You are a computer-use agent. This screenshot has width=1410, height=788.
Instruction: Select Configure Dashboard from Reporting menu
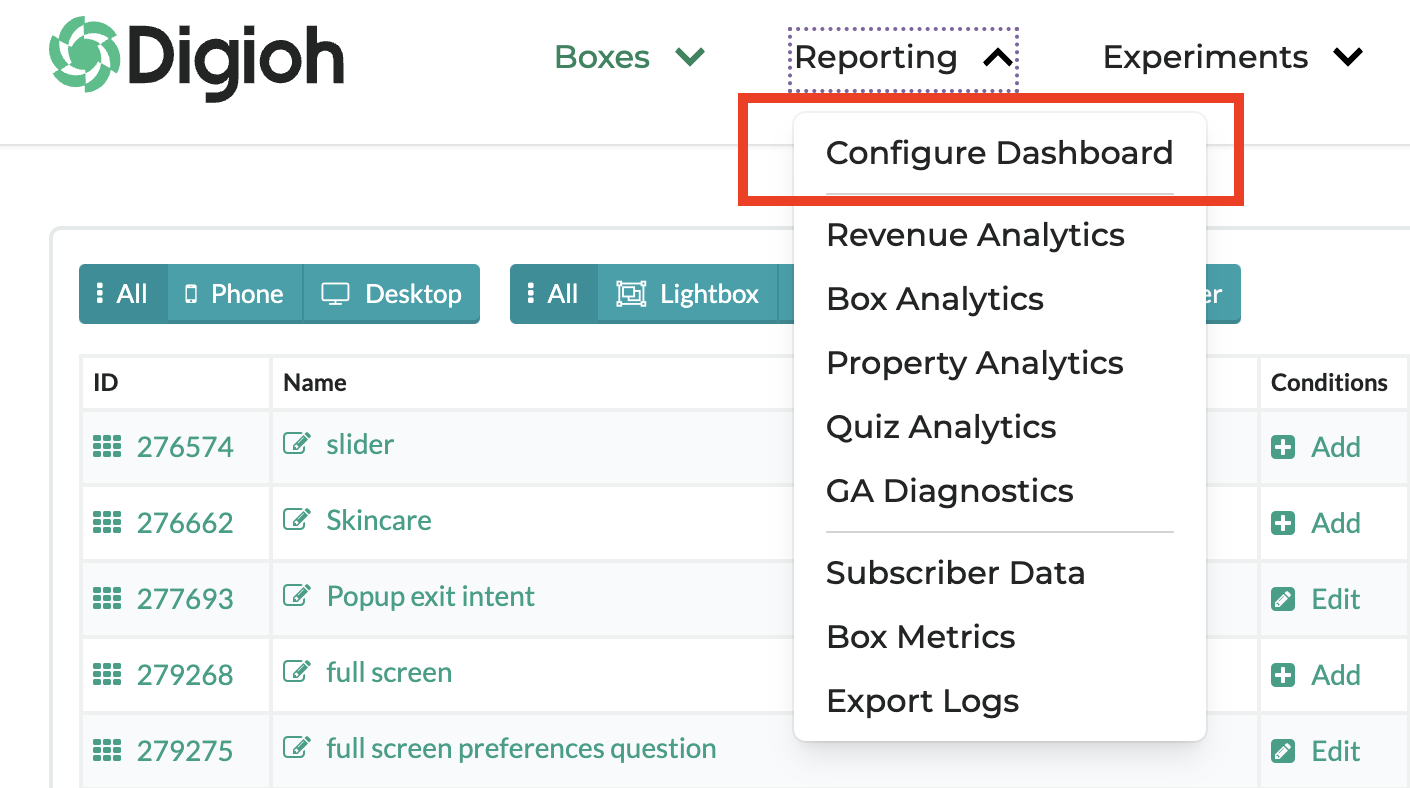click(x=999, y=153)
